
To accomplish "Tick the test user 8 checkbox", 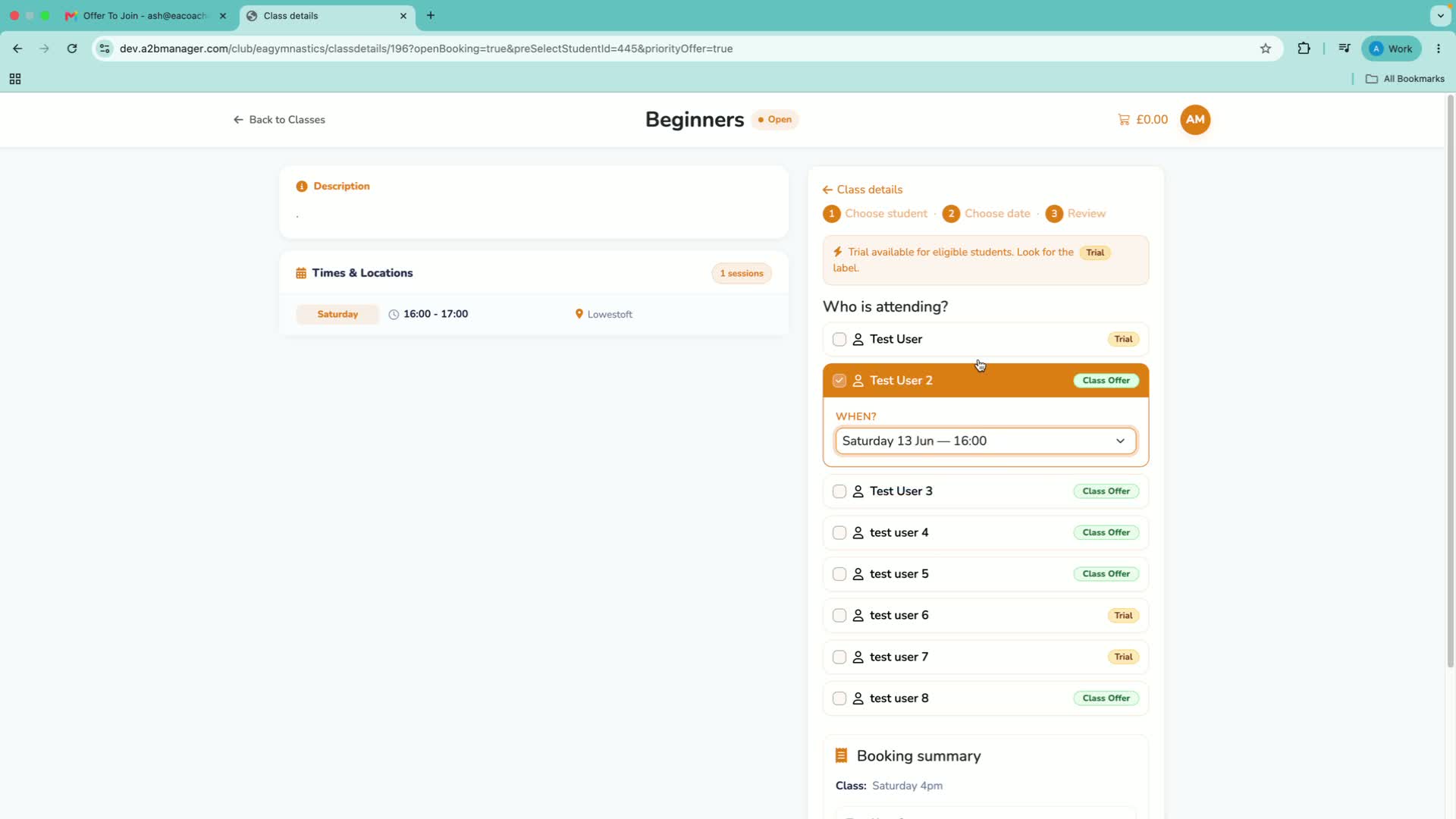I will 839,698.
